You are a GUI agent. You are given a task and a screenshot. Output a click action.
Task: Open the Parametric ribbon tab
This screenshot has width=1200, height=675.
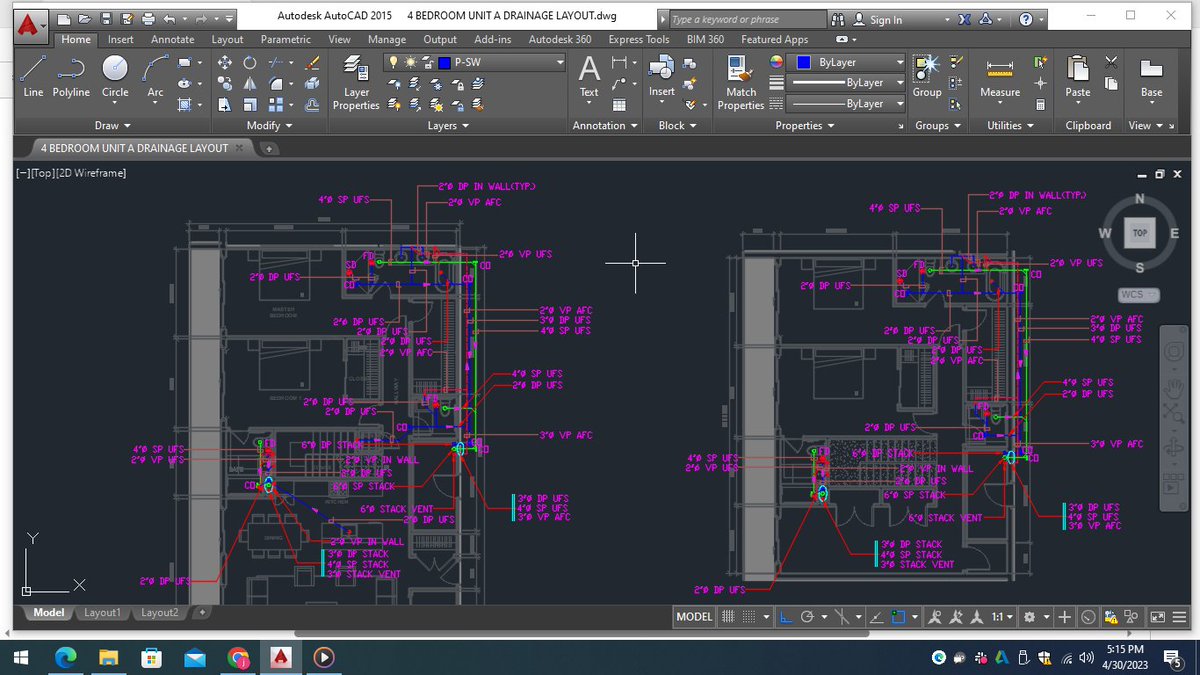tap(285, 40)
